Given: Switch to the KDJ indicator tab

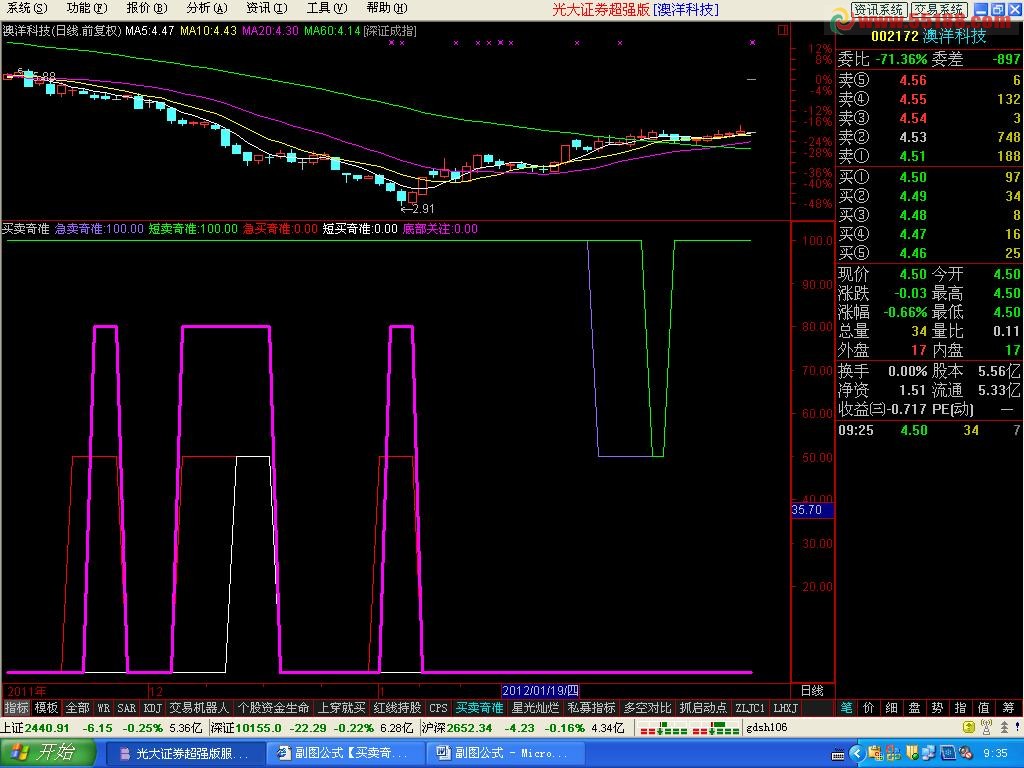Looking at the screenshot, I should coord(152,708).
